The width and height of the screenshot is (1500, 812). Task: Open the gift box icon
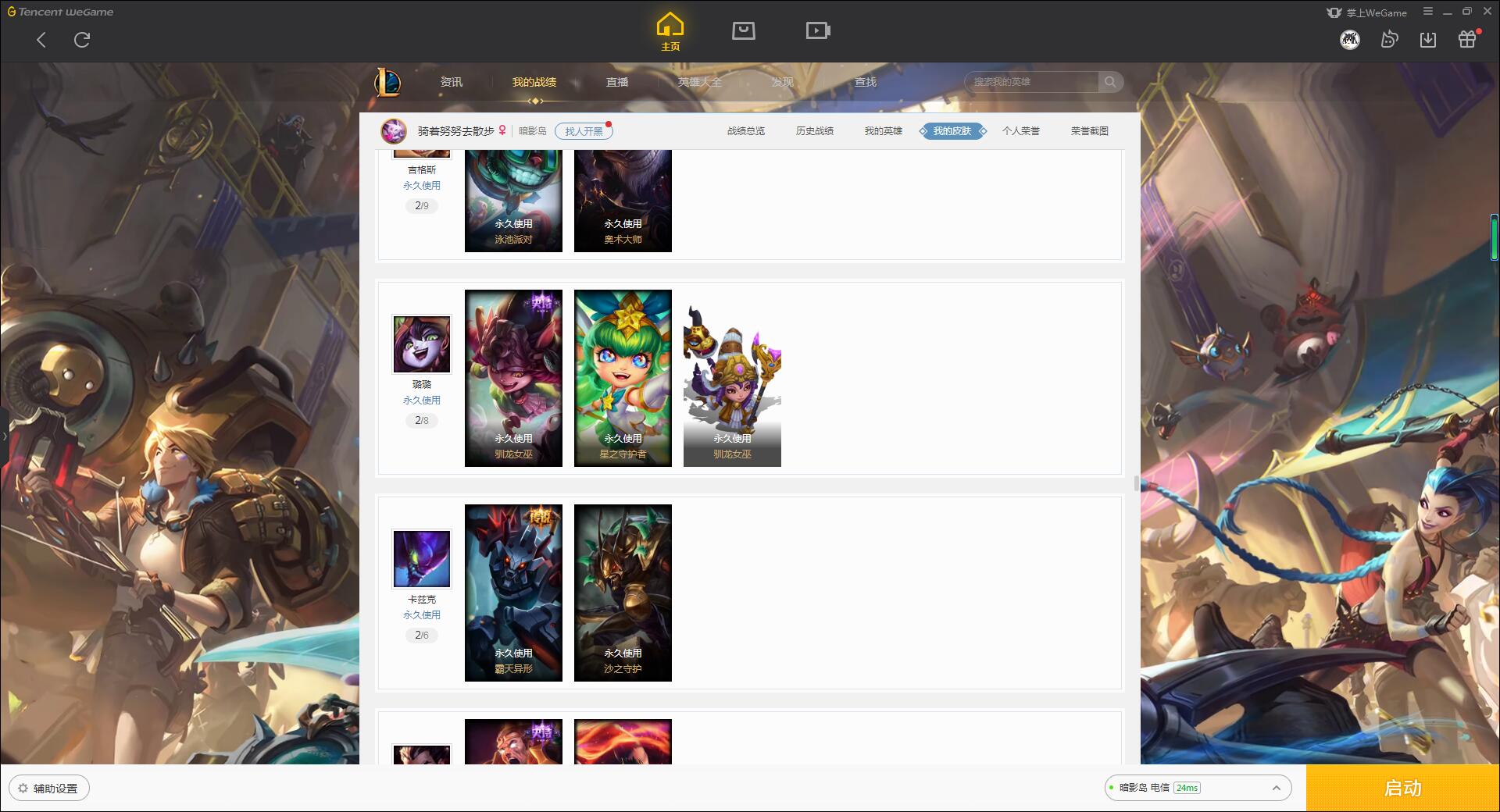click(1467, 40)
